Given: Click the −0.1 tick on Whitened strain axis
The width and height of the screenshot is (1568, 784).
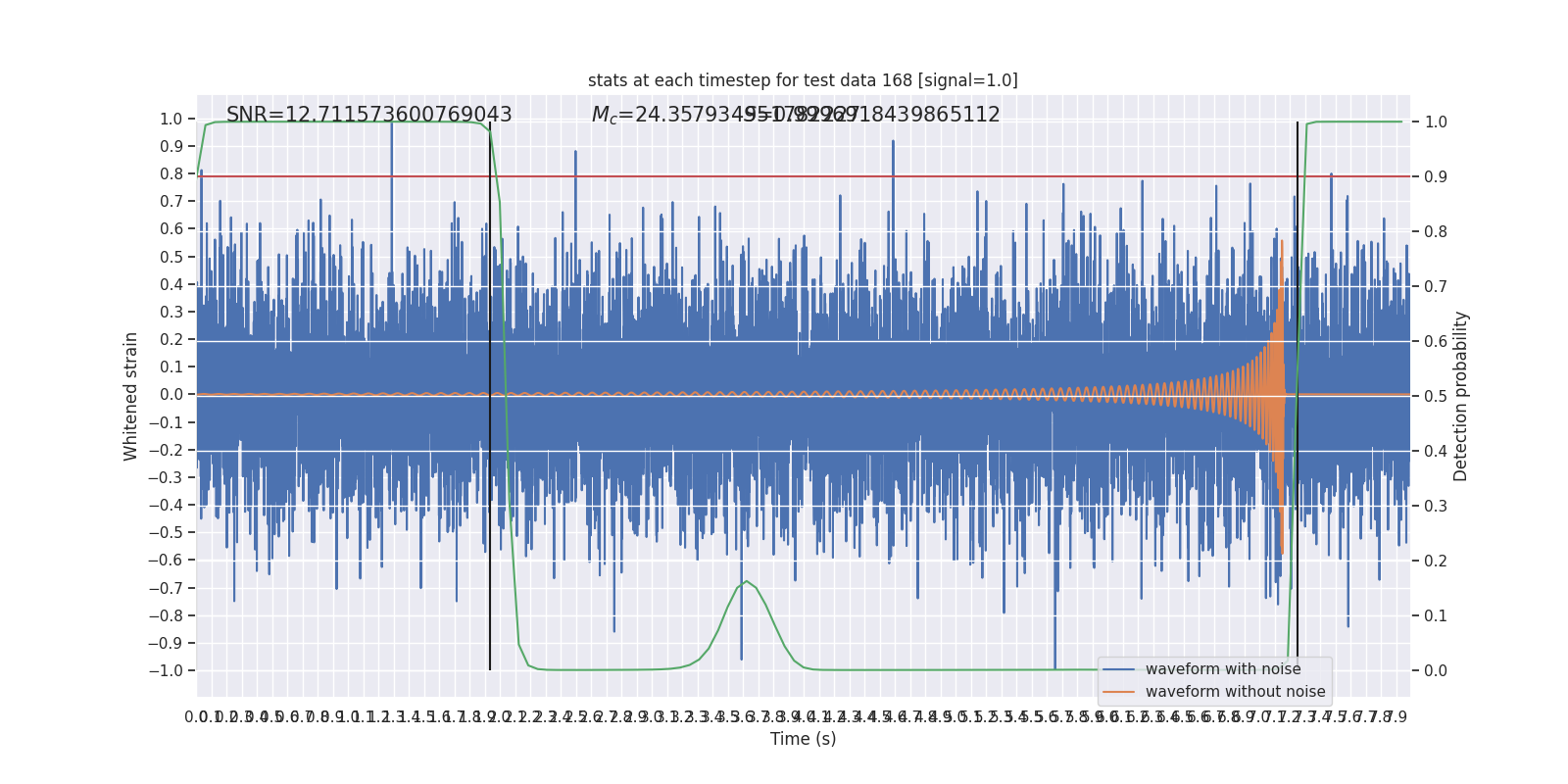Looking at the screenshot, I should pos(166,422).
